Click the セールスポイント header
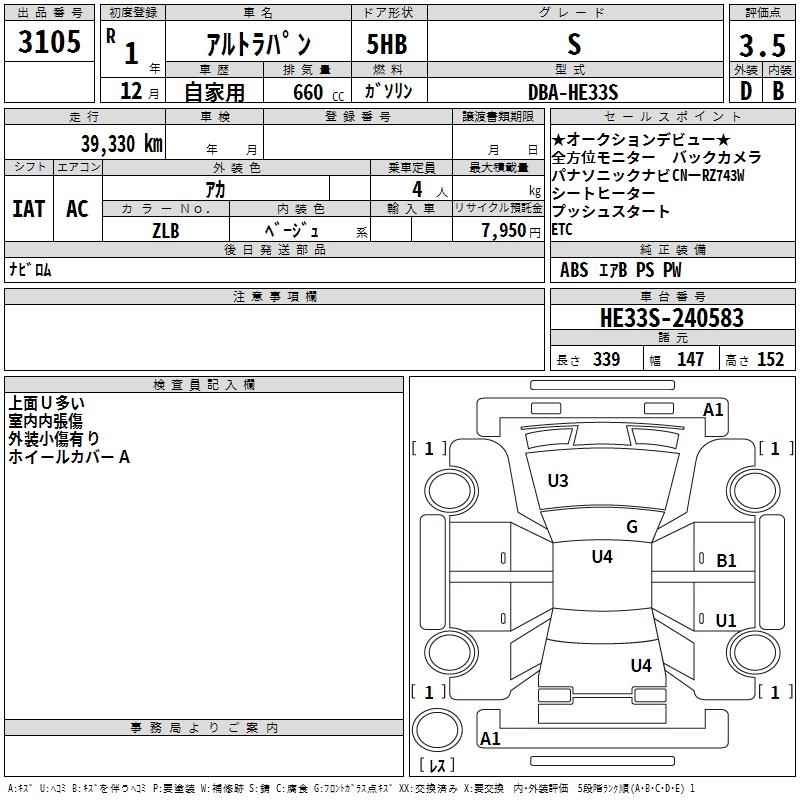 pos(672,116)
